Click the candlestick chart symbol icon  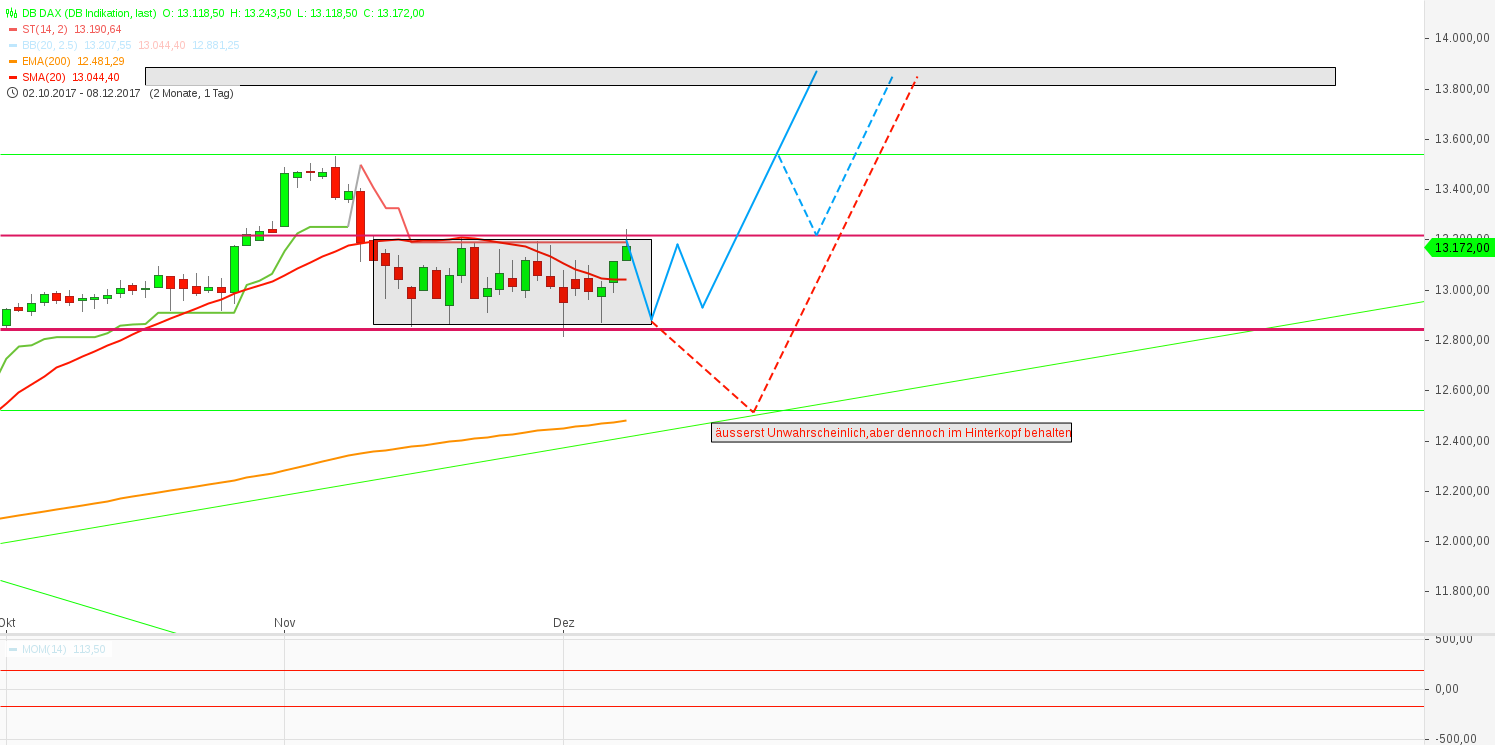click(11, 13)
